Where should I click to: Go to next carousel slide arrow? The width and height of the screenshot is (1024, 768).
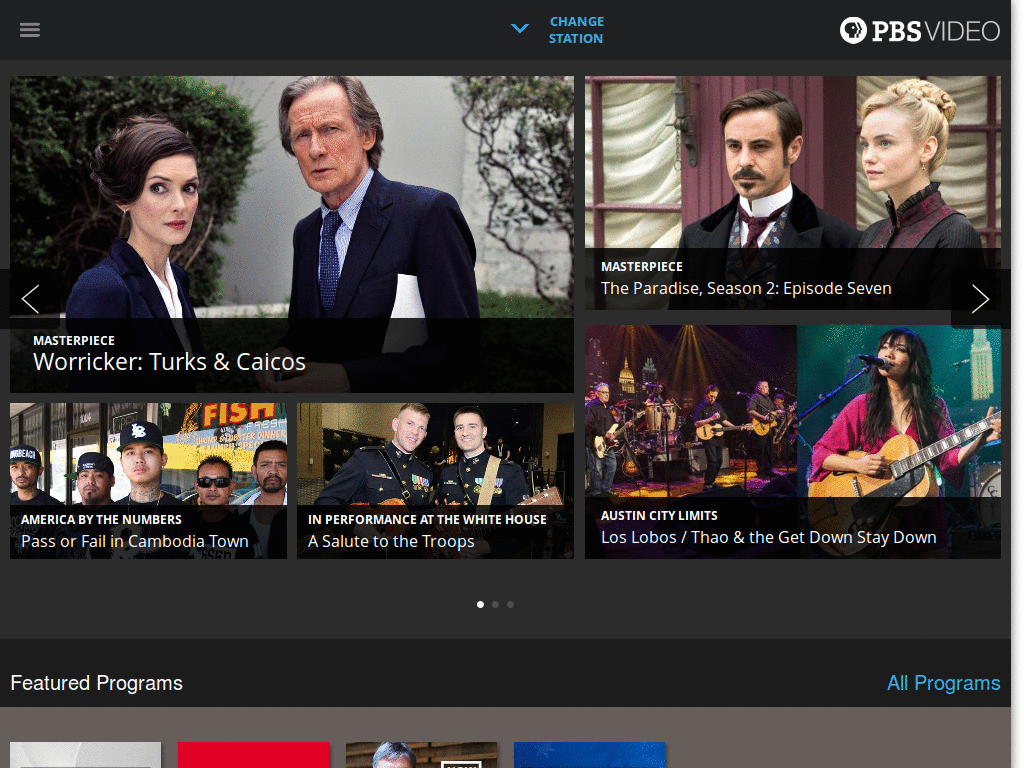pyautogui.click(x=980, y=299)
